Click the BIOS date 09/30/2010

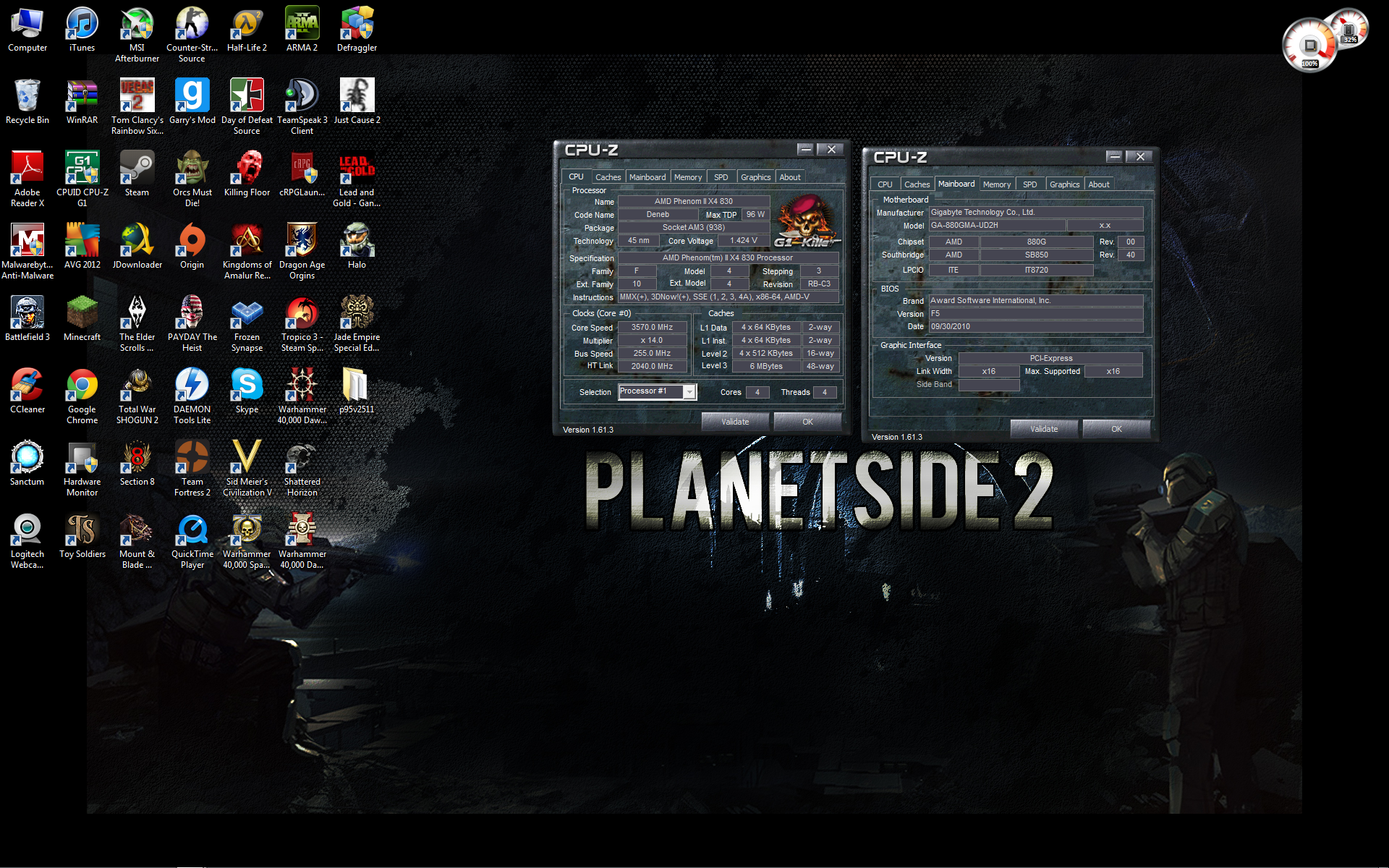point(1036,327)
